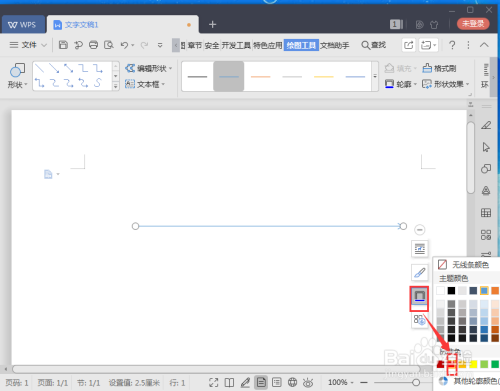Expand the Outline (轮廓) dropdown arrow
The width and height of the screenshot is (500, 391).
click(x=415, y=84)
